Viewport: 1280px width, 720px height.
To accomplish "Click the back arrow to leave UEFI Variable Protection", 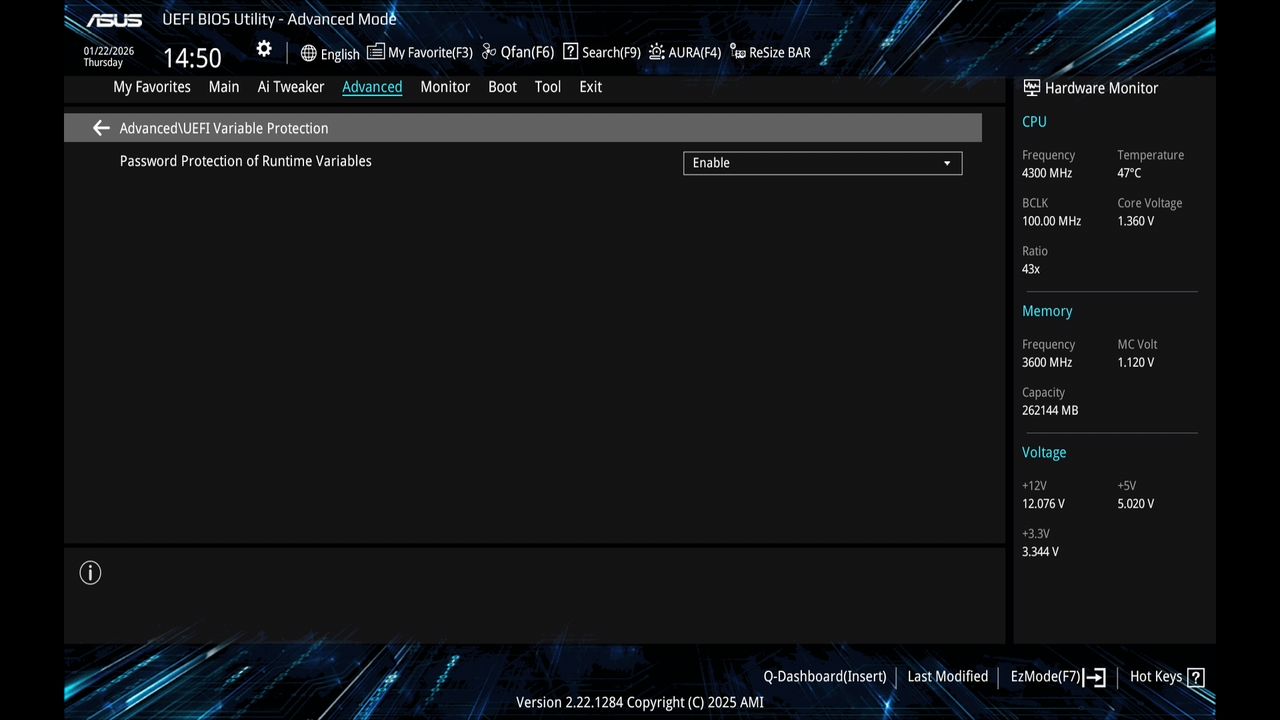I will [100, 128].
